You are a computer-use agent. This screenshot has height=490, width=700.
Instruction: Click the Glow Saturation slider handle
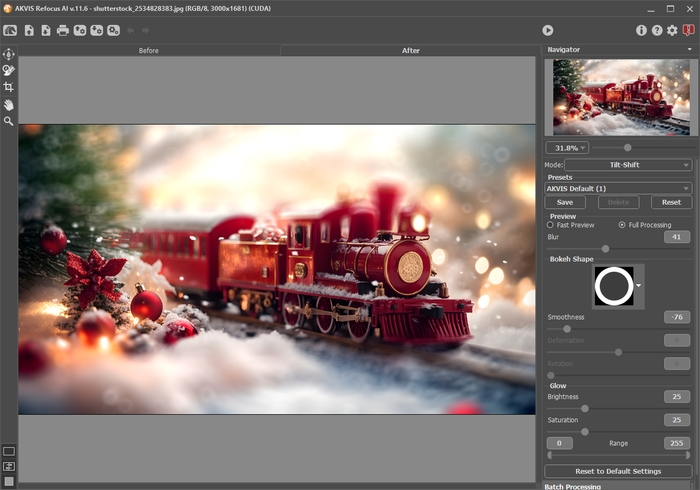click(x=584, y=432)
